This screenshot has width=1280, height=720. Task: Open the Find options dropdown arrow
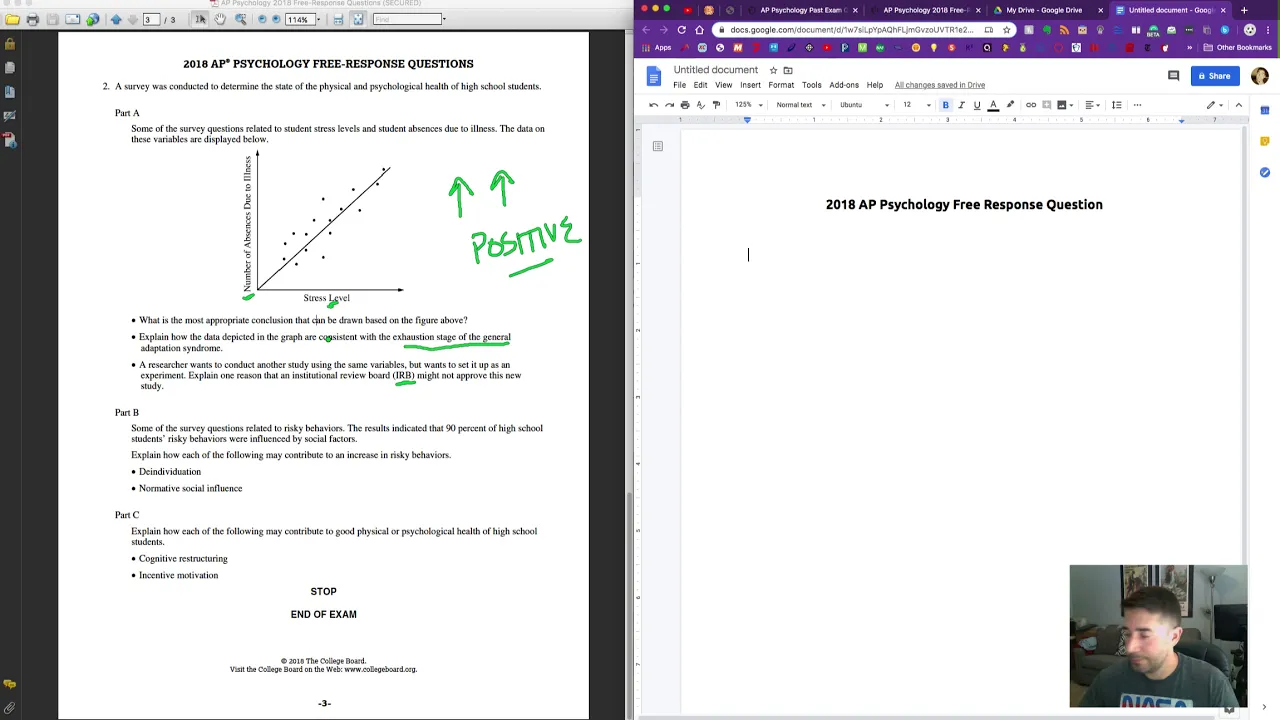click(444, 19)
